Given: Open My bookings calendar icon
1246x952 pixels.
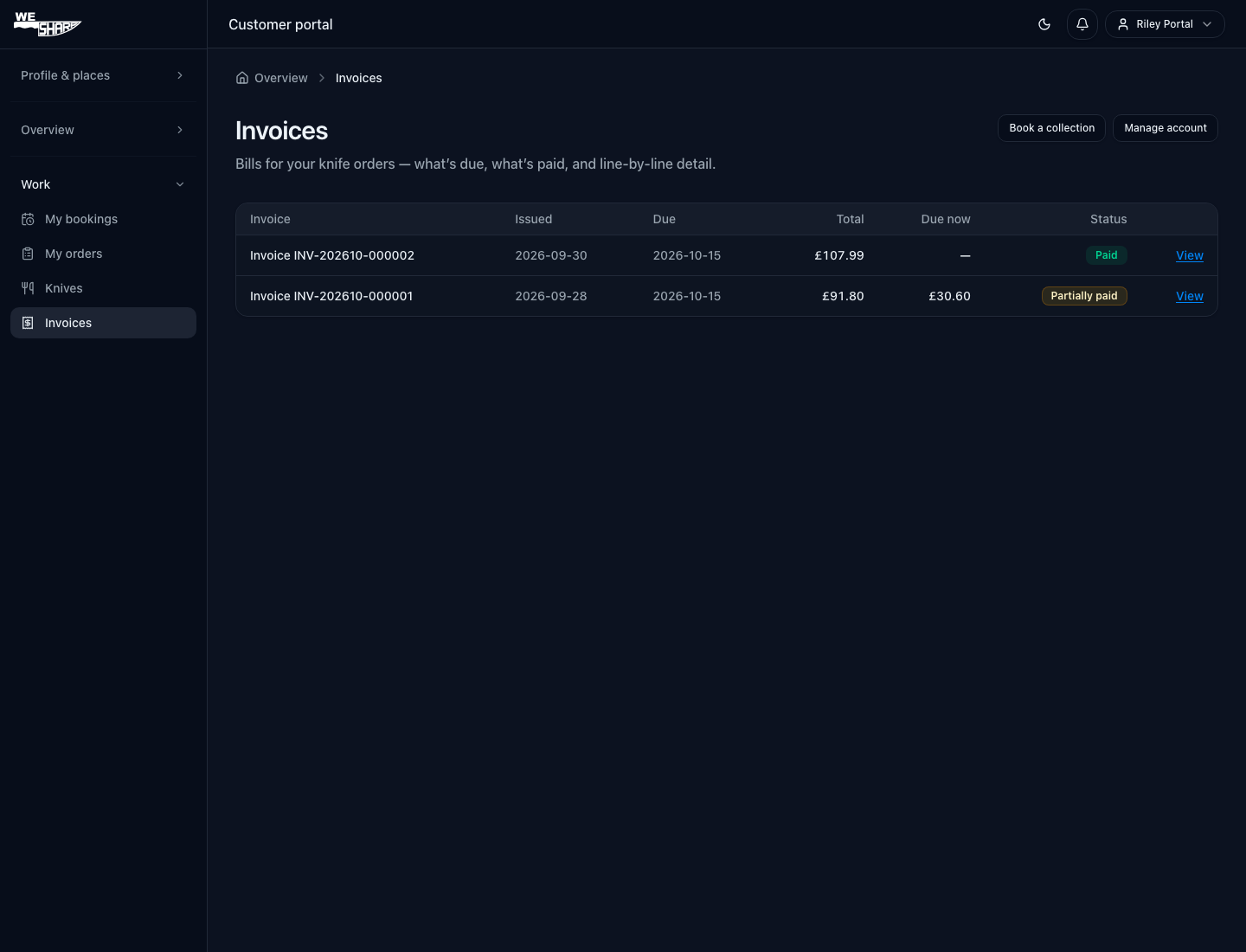Looking at the screenshot, I should pyautogui.click(x=28, y=219).
